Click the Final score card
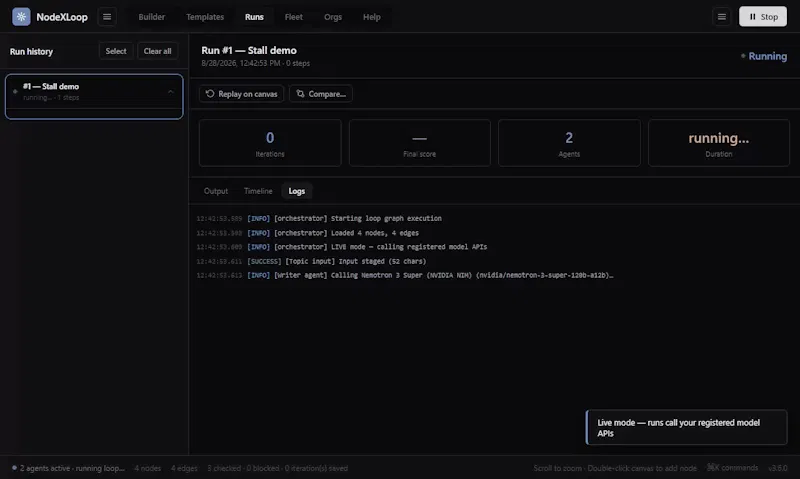This screenshot has width=800, height=479. pos(419,143)
